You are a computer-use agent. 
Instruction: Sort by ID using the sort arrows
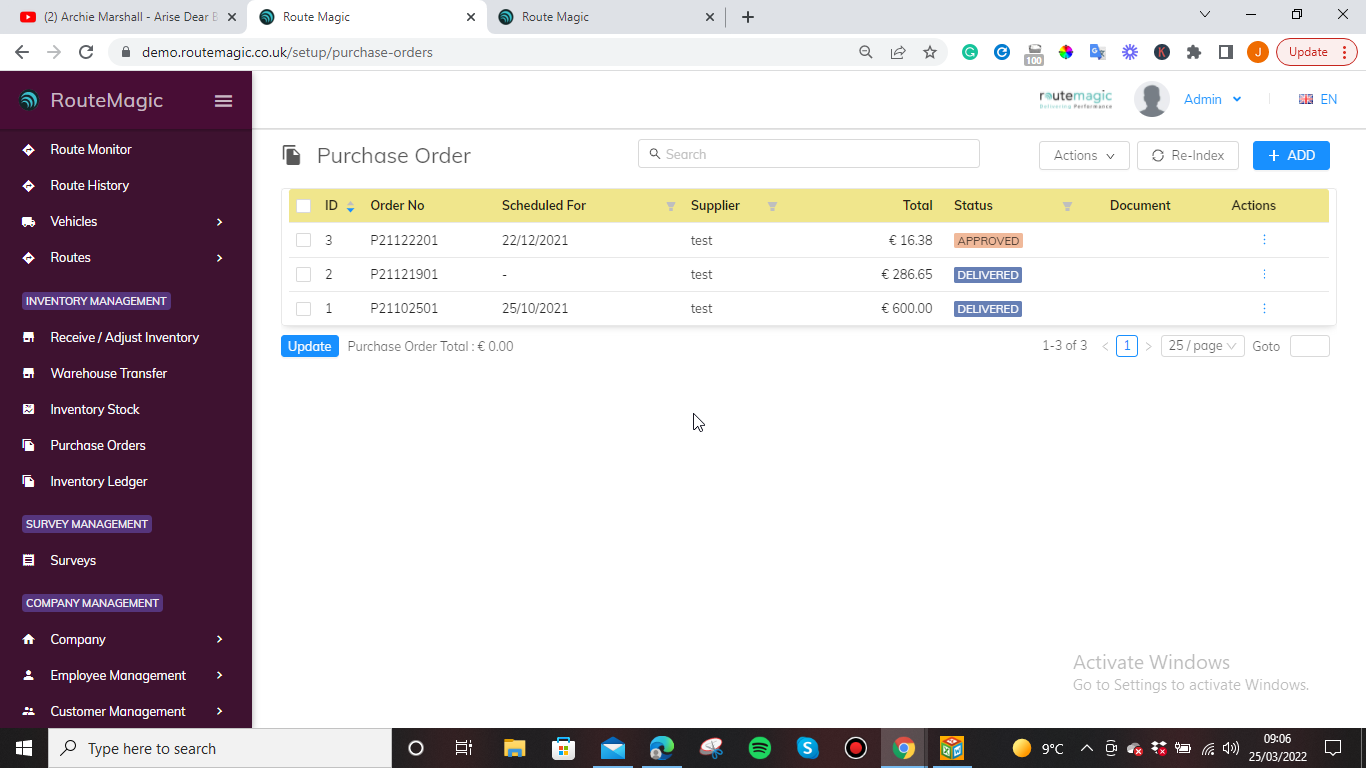pos(349,205)
